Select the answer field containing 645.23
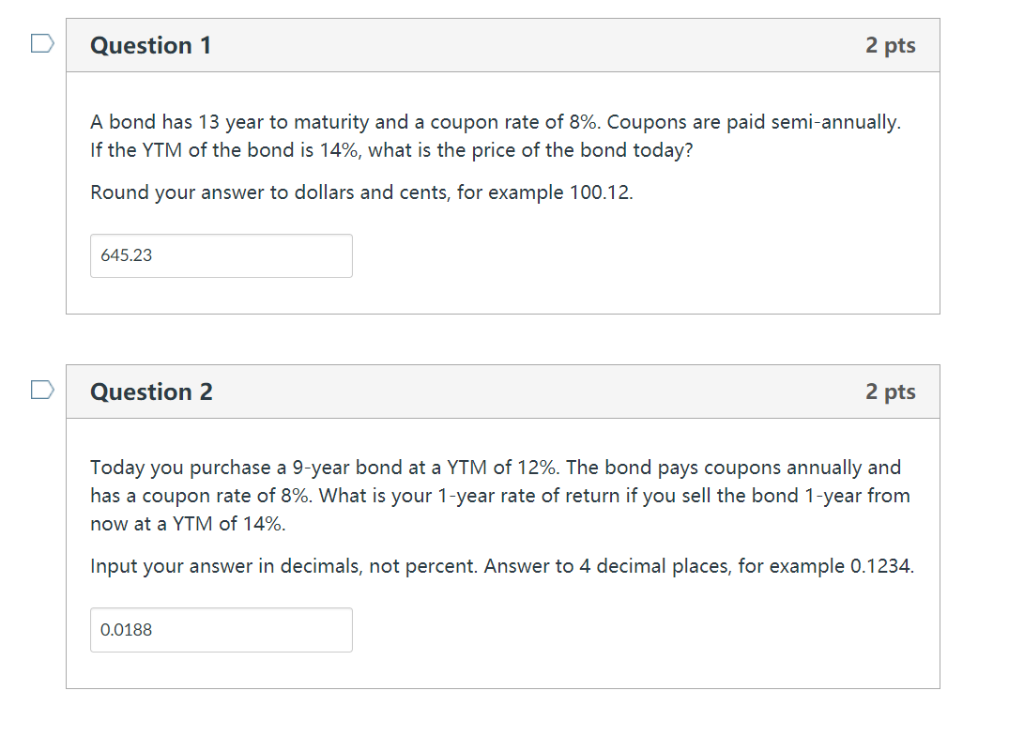Screen dimensions: 1024x737 tap(221, 256)
